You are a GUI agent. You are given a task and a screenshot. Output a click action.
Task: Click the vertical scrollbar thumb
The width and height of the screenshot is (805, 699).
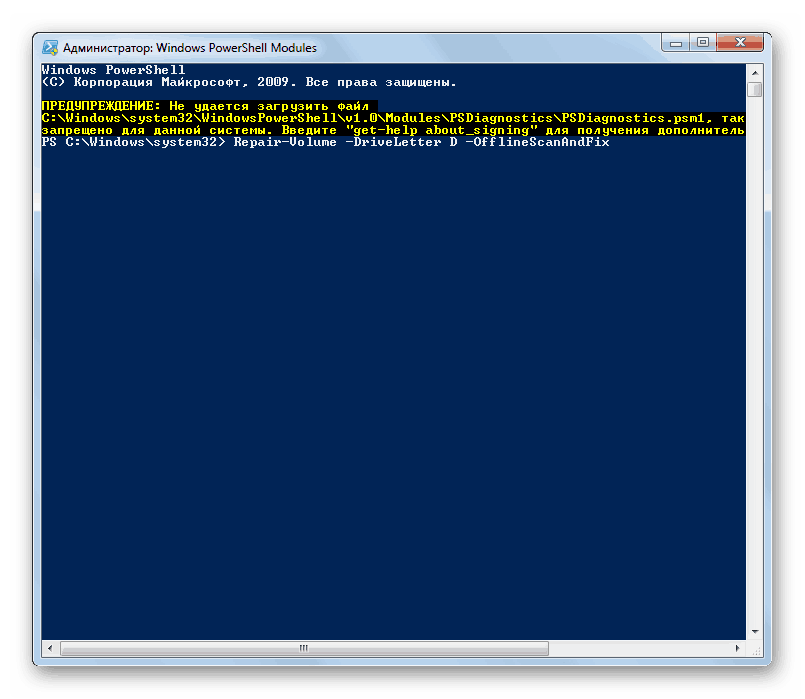[755, 89]
